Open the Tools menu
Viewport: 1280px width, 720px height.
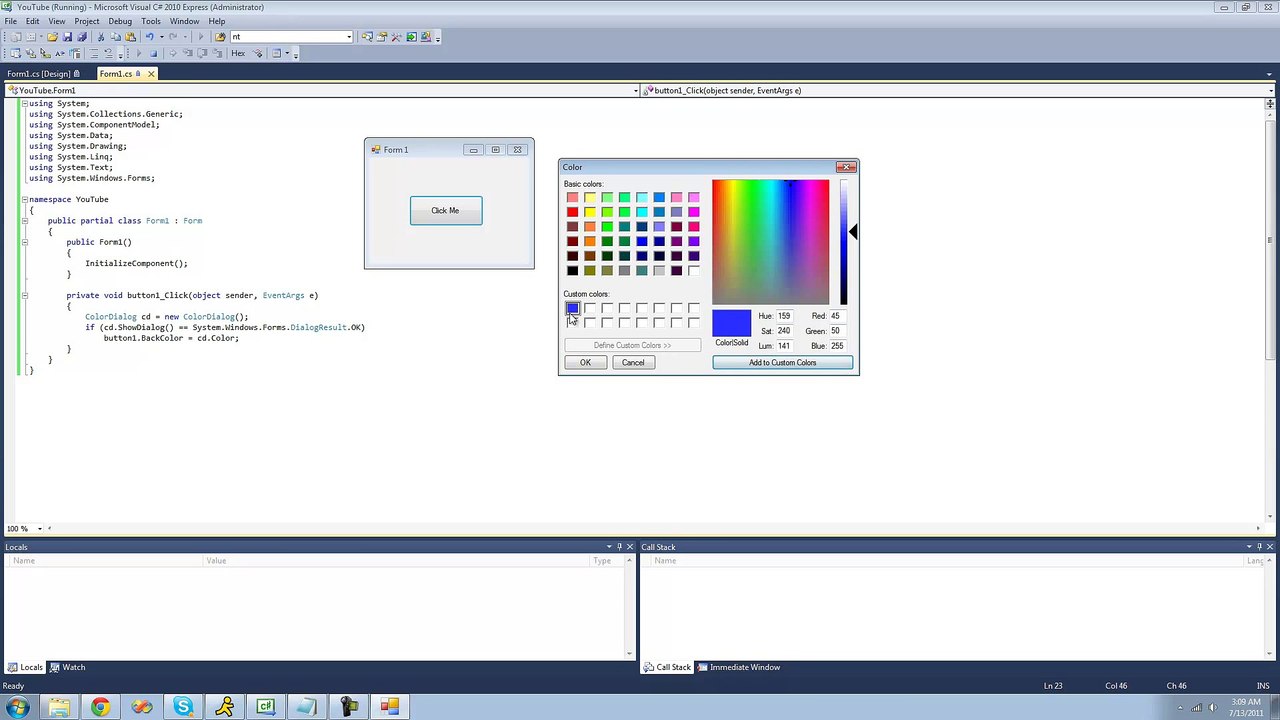pos(151,21)
